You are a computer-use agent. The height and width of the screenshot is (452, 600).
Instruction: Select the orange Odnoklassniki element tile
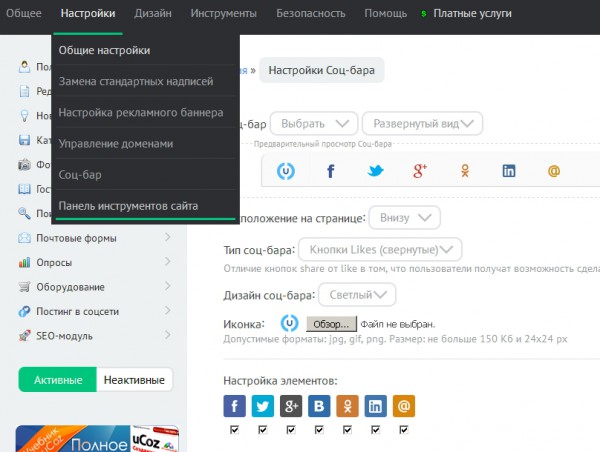(347, 406)
